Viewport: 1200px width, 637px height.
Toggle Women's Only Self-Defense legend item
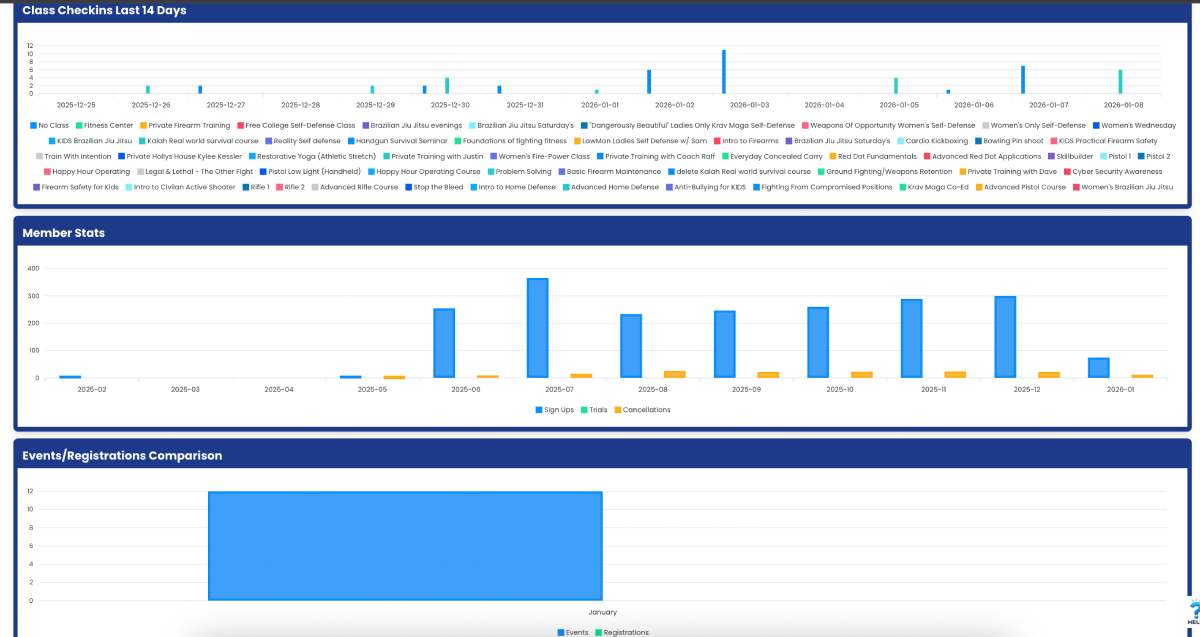tap(1033, 126)
